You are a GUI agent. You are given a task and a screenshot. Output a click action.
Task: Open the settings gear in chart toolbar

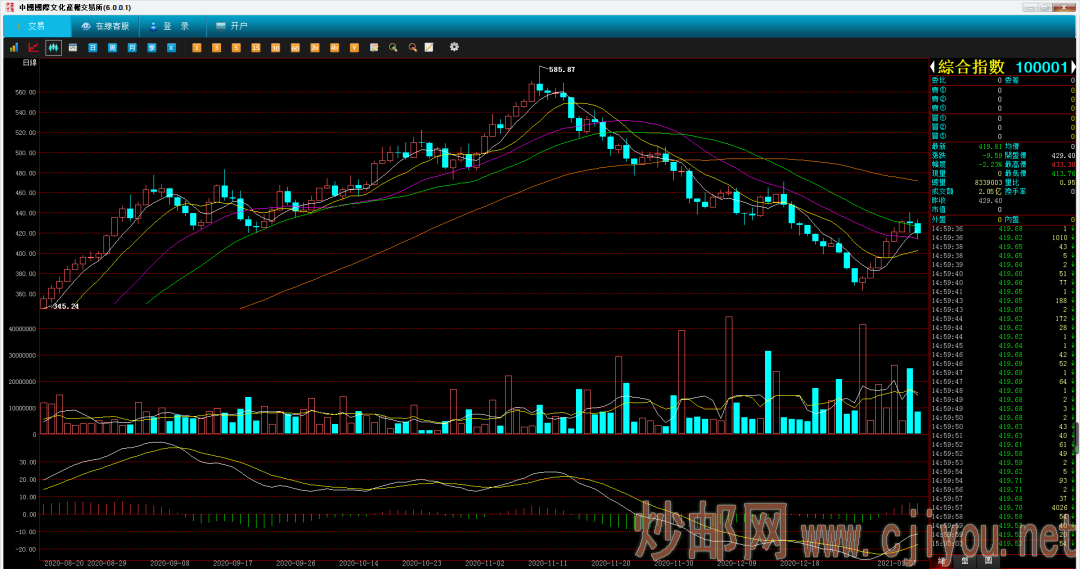[454, 47]
